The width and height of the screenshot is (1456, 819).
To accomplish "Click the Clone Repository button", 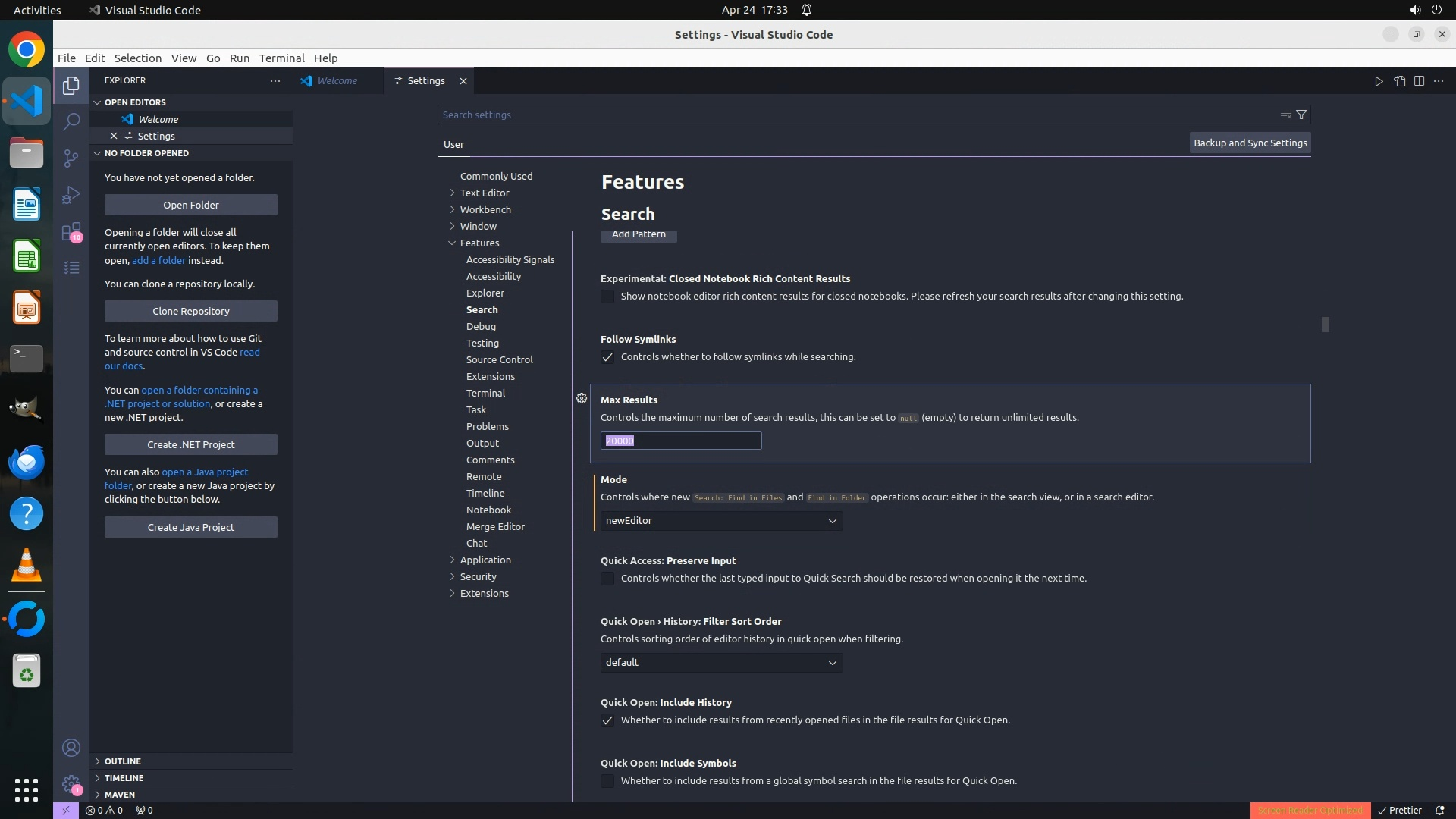I will pos(191,311).
